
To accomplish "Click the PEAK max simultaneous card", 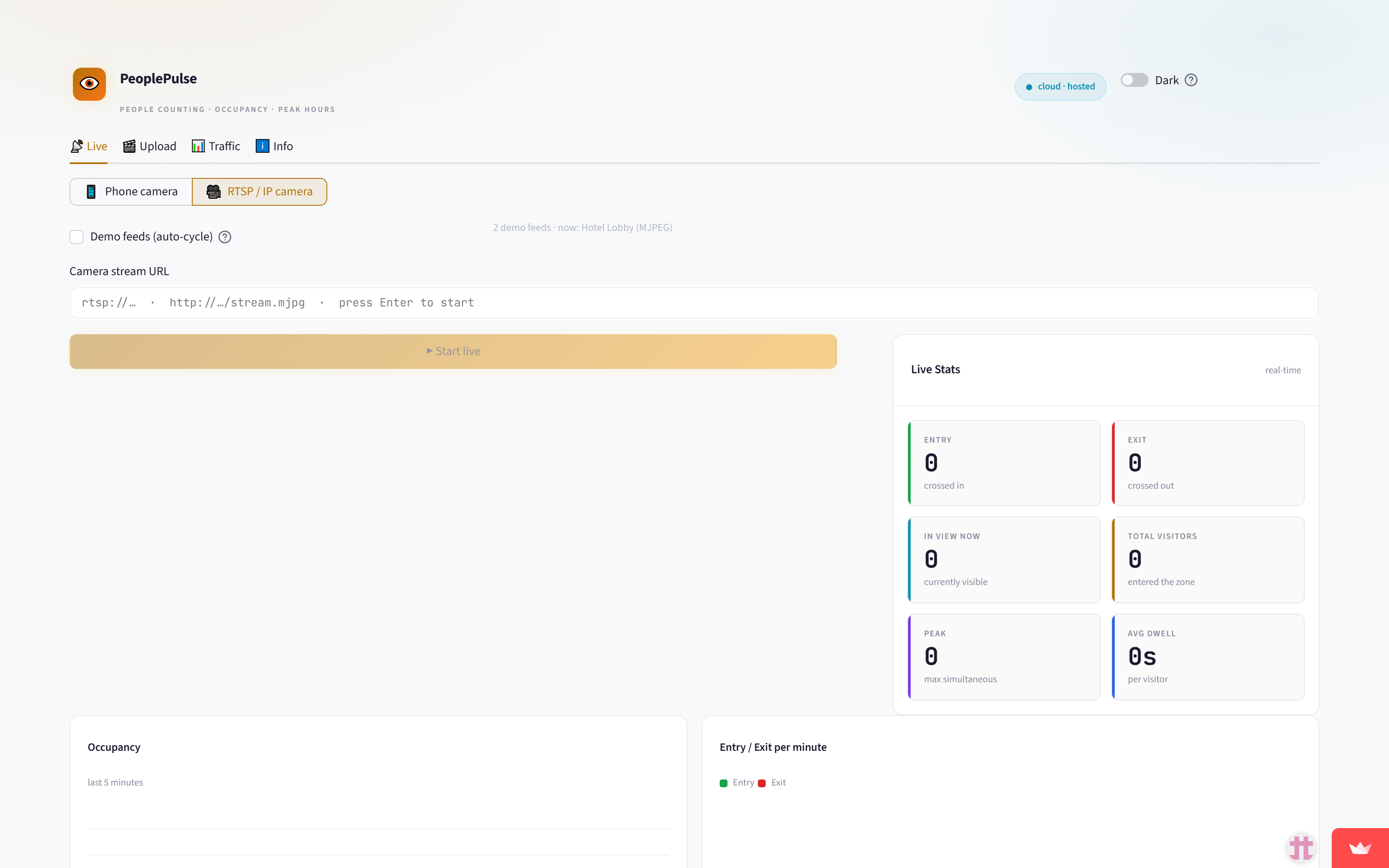I will 1004,657.
